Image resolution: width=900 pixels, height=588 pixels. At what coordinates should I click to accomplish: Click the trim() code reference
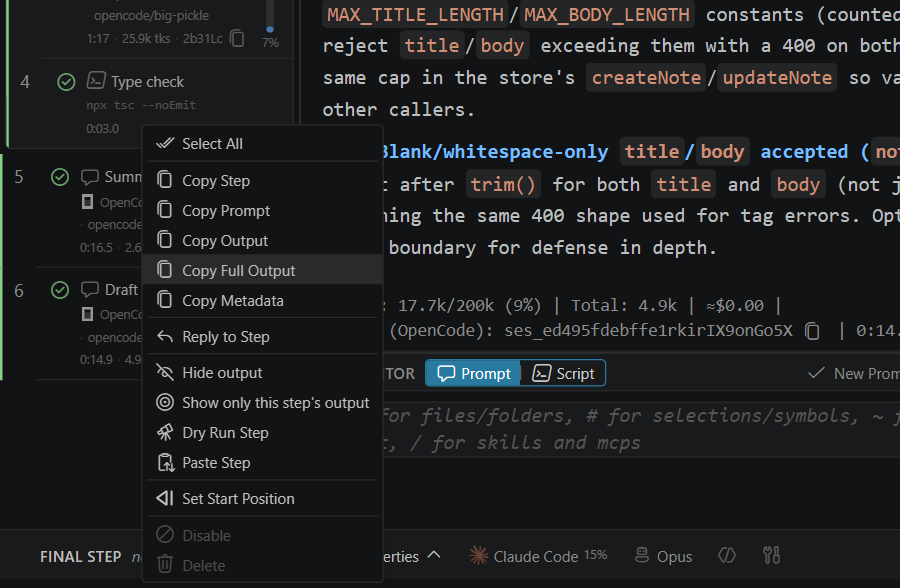coord(503,184)
